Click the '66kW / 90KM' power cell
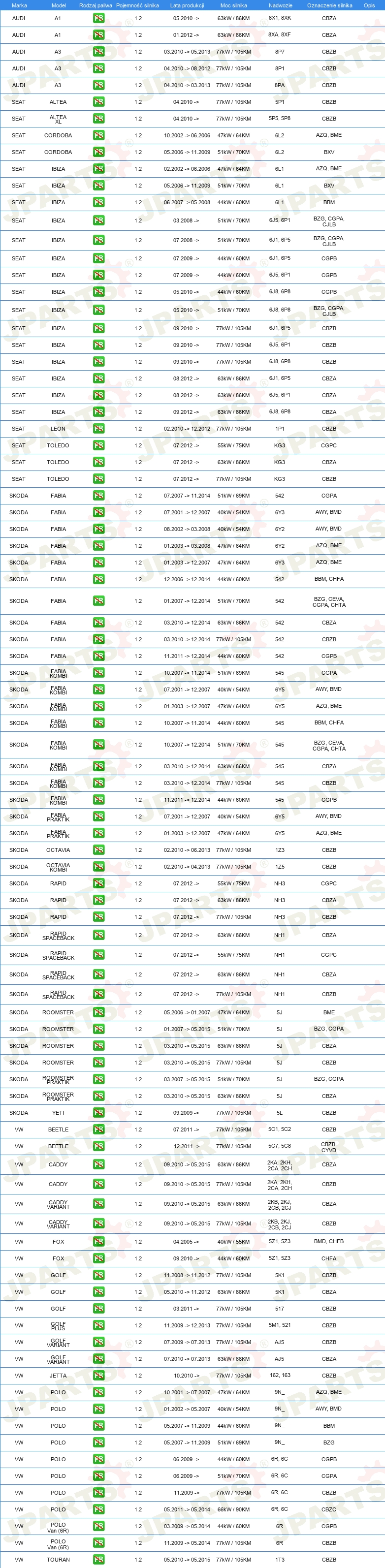Image resolution: width=385 pixels, height=1568 pixels. coord(233,1509)
